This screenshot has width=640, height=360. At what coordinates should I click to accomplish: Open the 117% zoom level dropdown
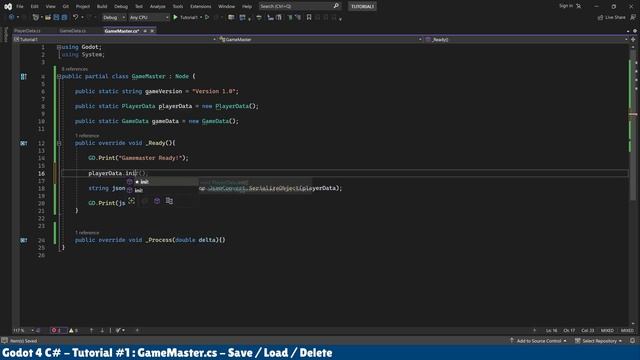(x=24, y=331)
